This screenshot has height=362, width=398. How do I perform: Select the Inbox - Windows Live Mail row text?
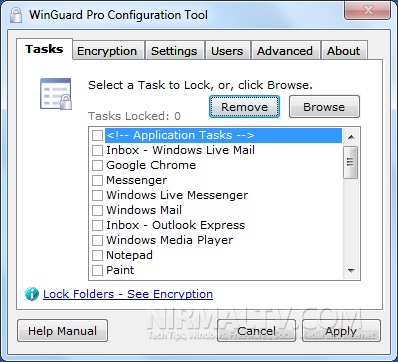click(180, 150)
